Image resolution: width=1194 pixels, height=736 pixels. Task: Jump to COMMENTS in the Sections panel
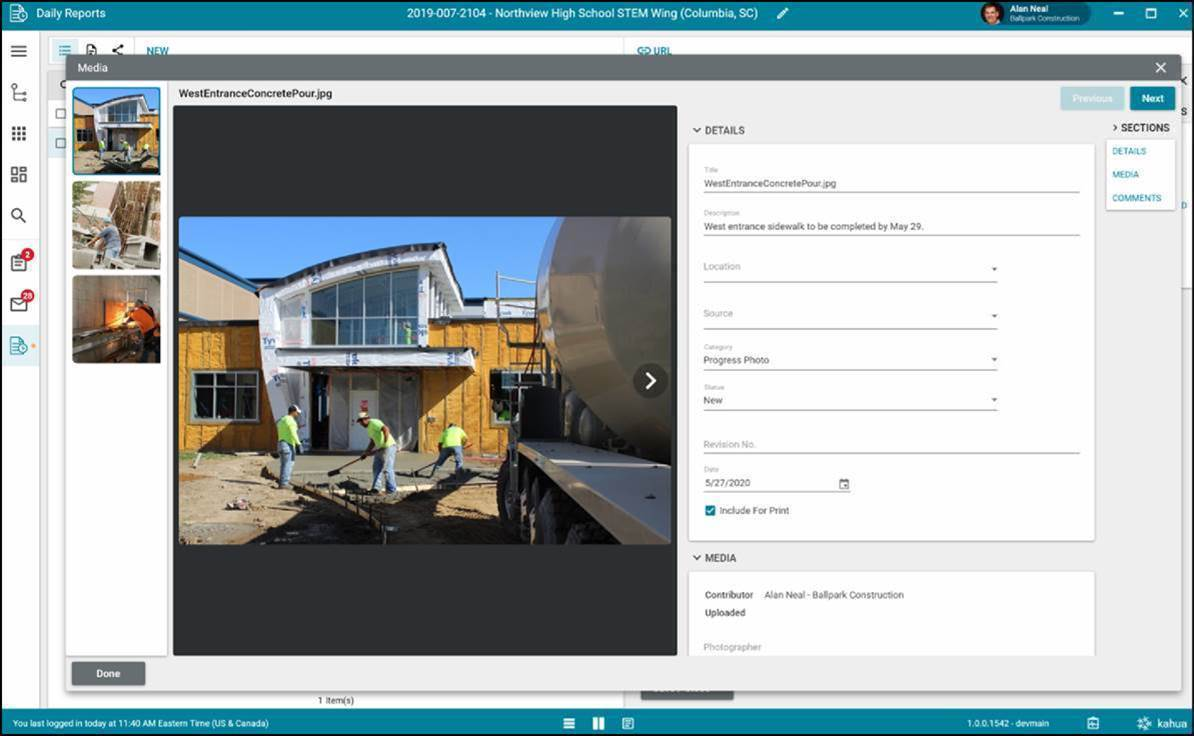coord(1136,198)
